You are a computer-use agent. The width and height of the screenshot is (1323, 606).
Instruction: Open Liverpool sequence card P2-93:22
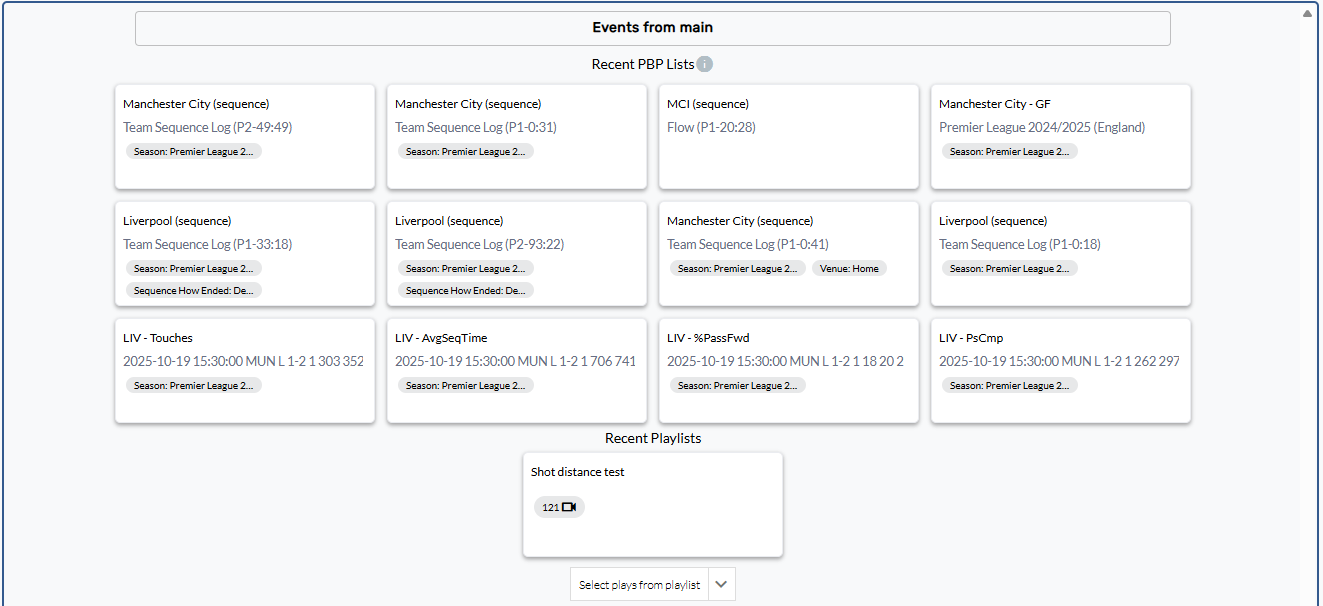(517, 253)
